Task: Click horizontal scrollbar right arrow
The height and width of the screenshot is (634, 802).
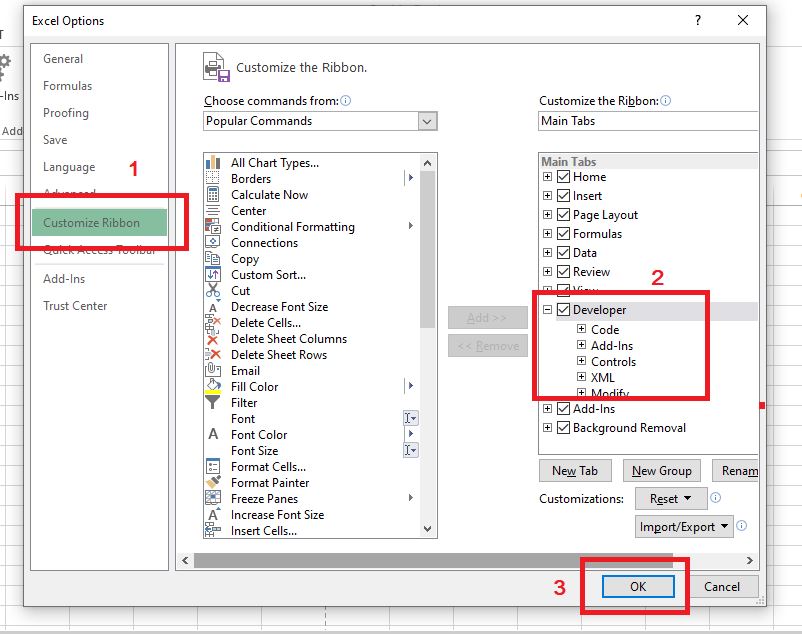Action: pyautogui.click(x=749, y=560)
